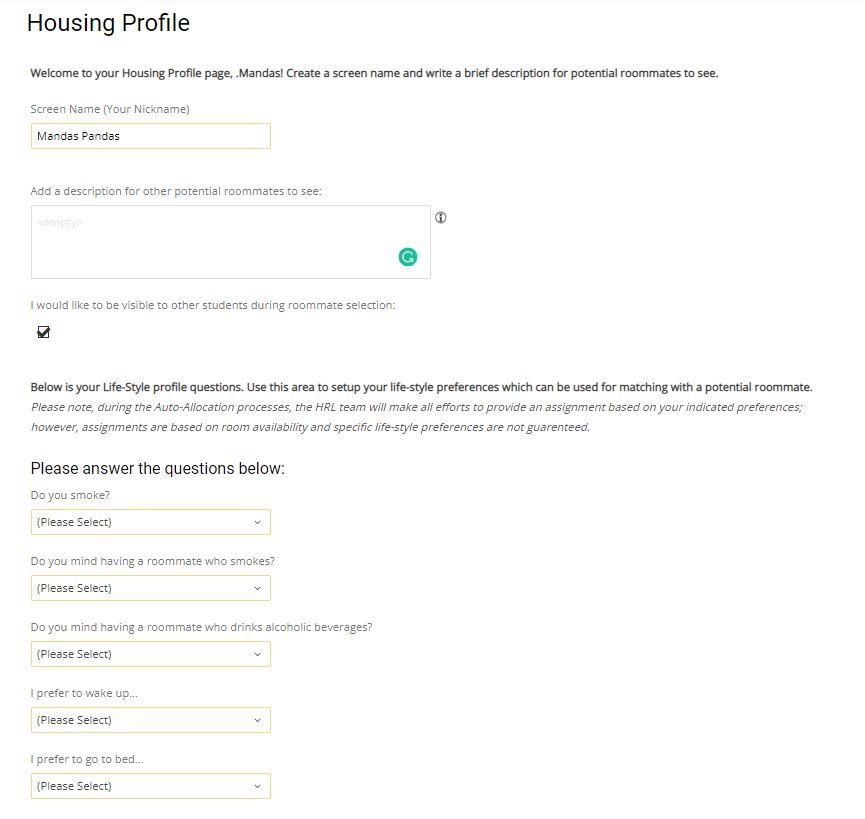Click the chevron on the alcohol preference dropdown

click(259, 654)
